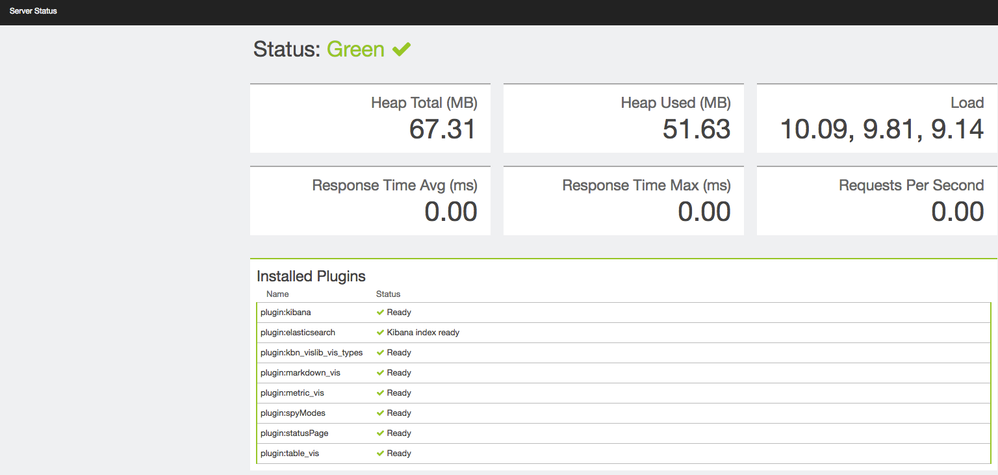
Task: Select the plugin:elasticsearch row name
Action: pos(298,333)
